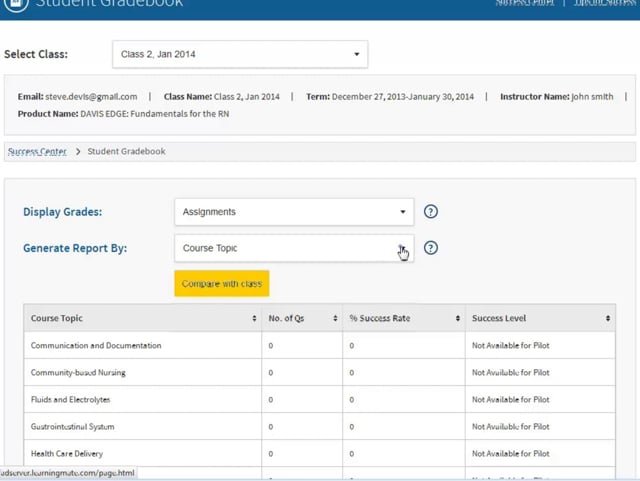Click Not Available for Pilot in Fluids row
This screenshot has width=640, height=481.
[x=511, y=399]
